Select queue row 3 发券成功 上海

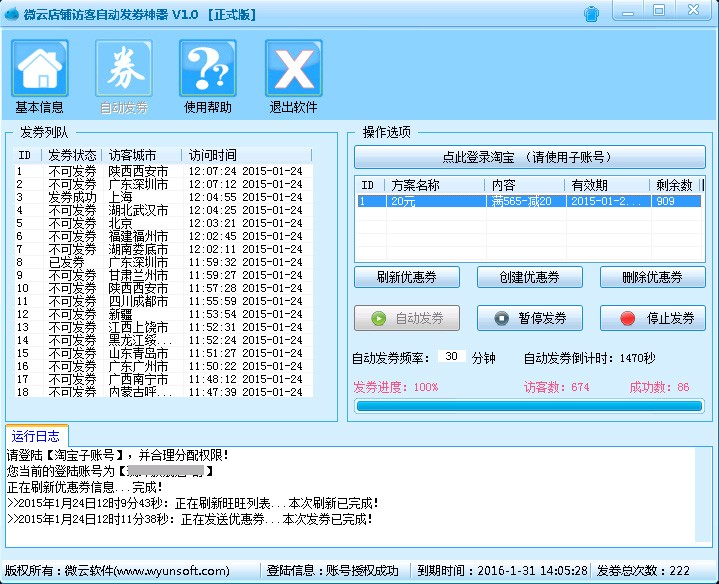click(164, 197)
